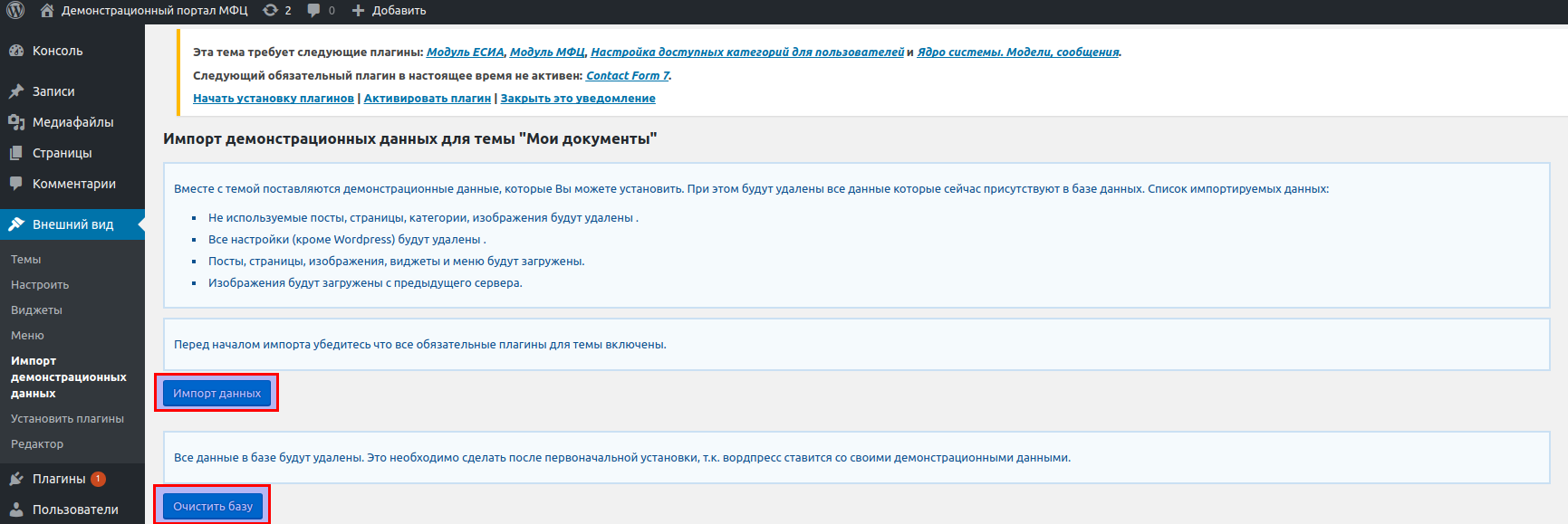Open Медиафайлы media icon
The width and height of the screenshot is (1568, 524).
[x=16, y=122]
